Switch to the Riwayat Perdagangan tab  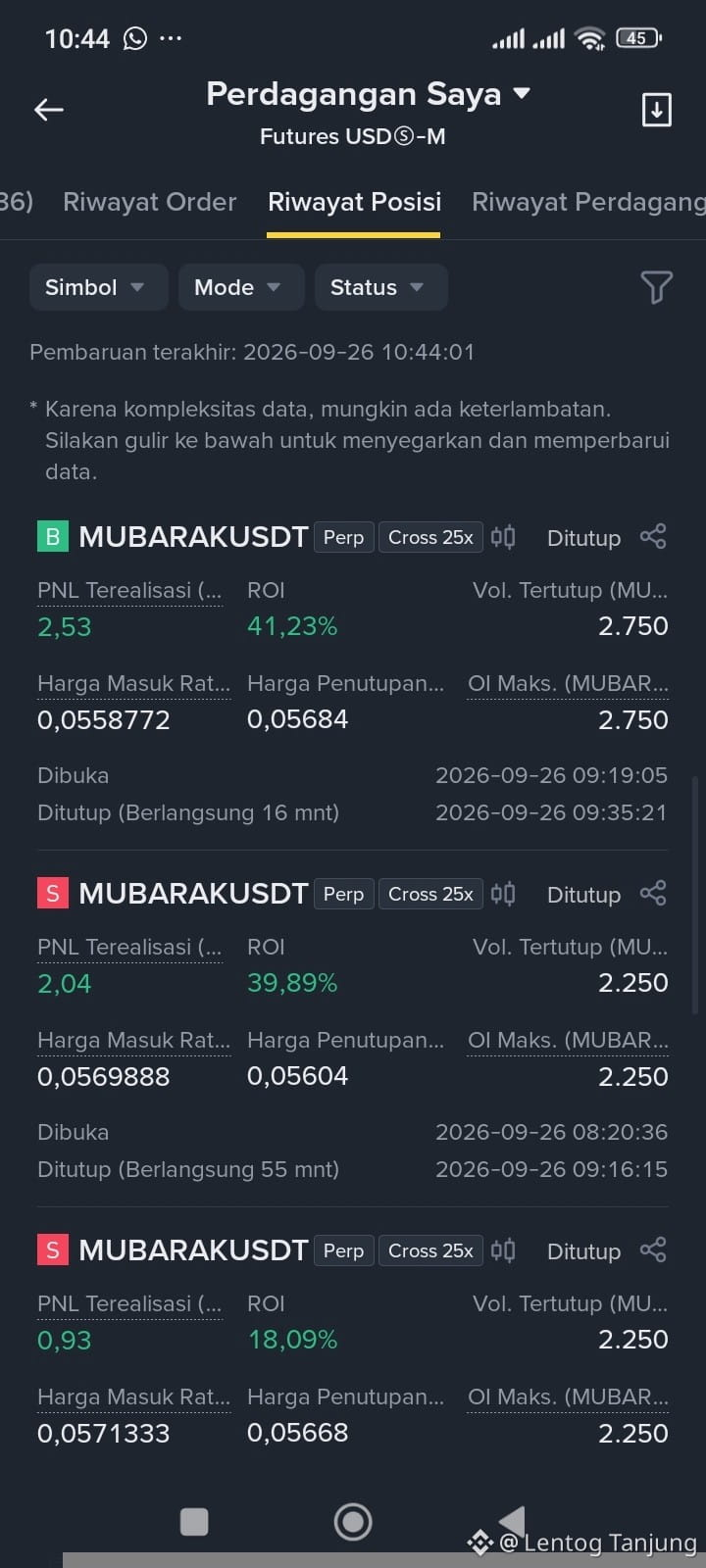pyautogui.click(x=588, y=202)
